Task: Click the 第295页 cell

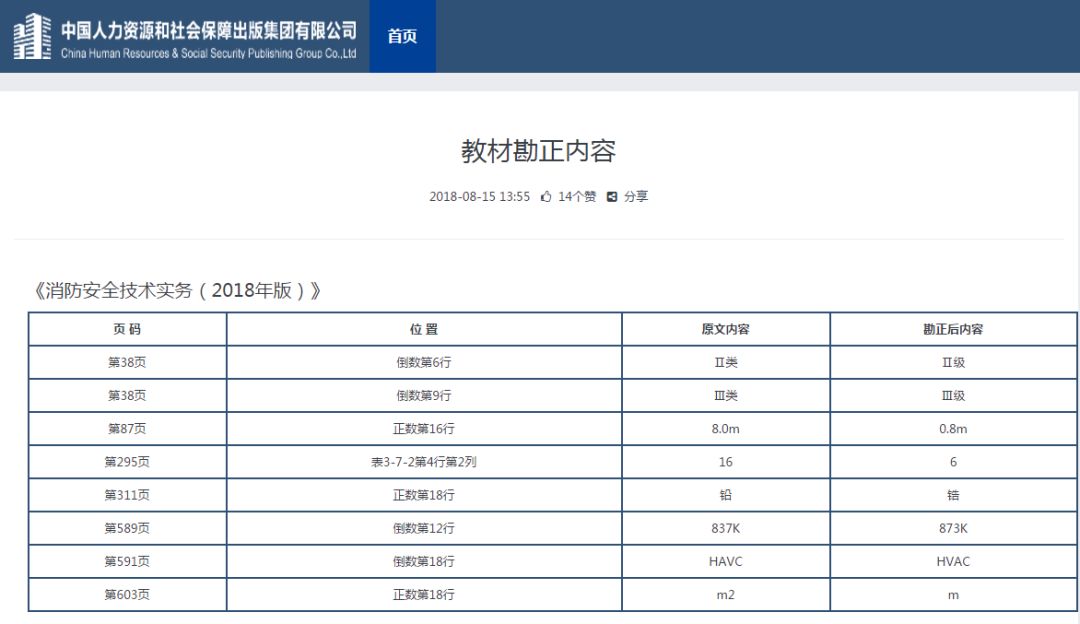Action: click(x=127, y=461)
